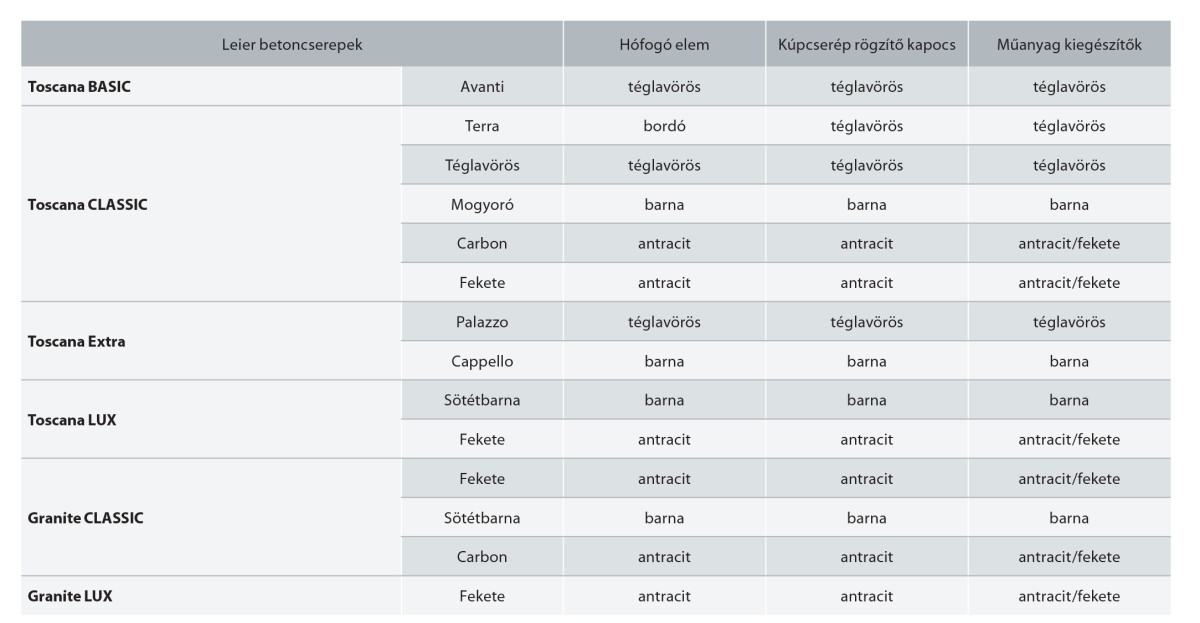The height and width of the screenshot is (623, 1200).
Task: Click the 'Leier betoncserepek' column header
Action: point(290,45)
